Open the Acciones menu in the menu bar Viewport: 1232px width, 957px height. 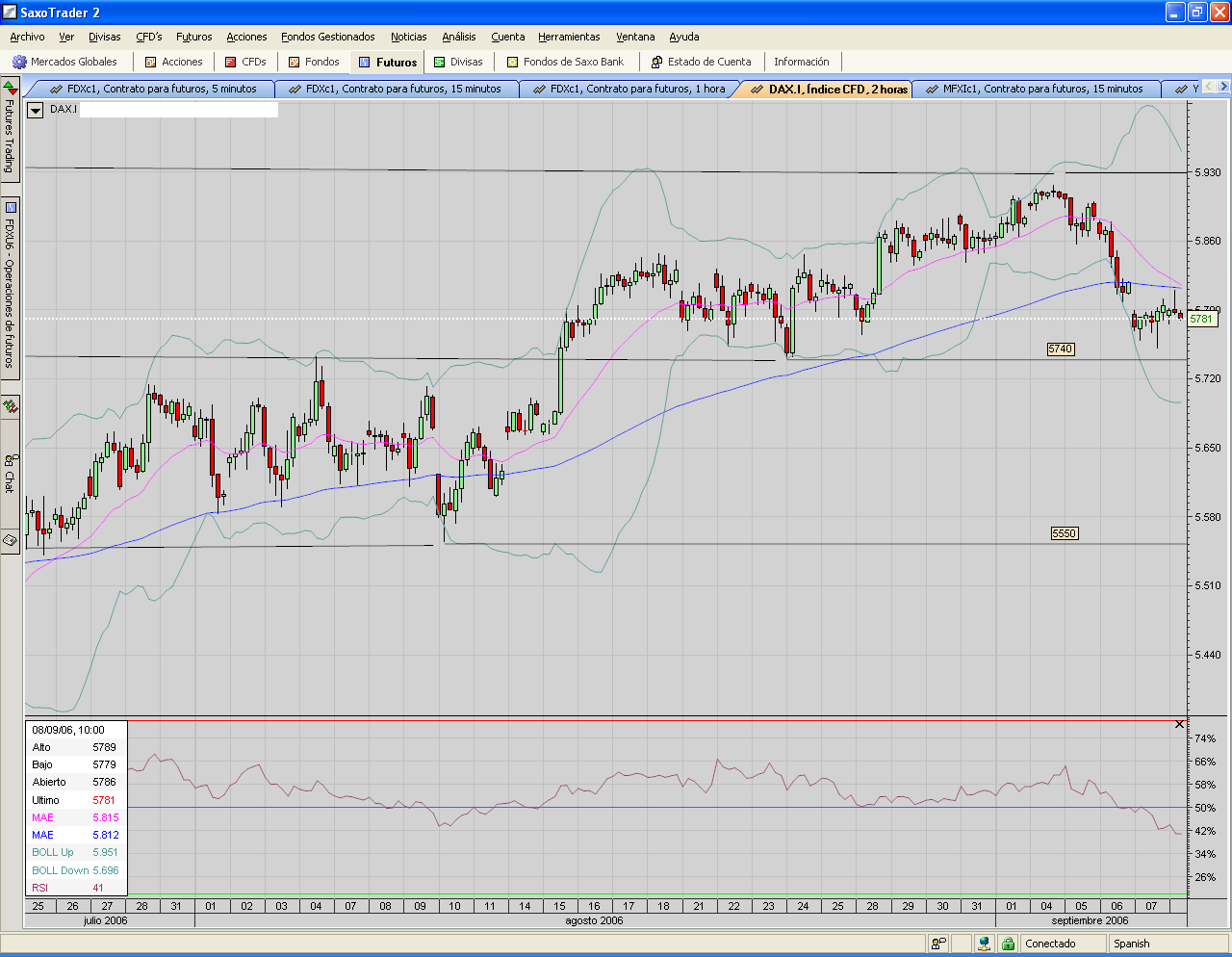[246, 37]
